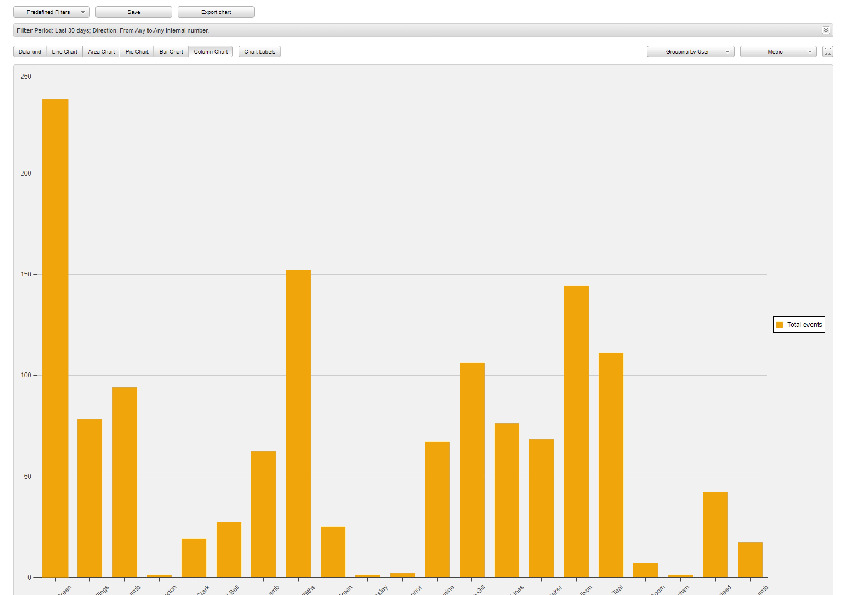Image resolution: width=842 pixels, height=595 pixels.
Task: Toggle the Total events series legend label
Action: pos(803,325)
